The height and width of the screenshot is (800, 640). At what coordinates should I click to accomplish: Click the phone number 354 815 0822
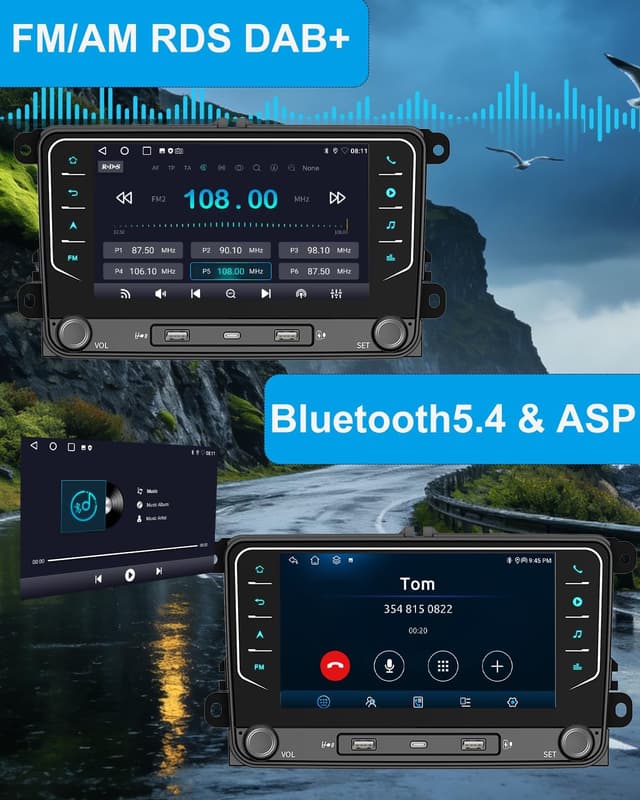[x=418, y=609]
